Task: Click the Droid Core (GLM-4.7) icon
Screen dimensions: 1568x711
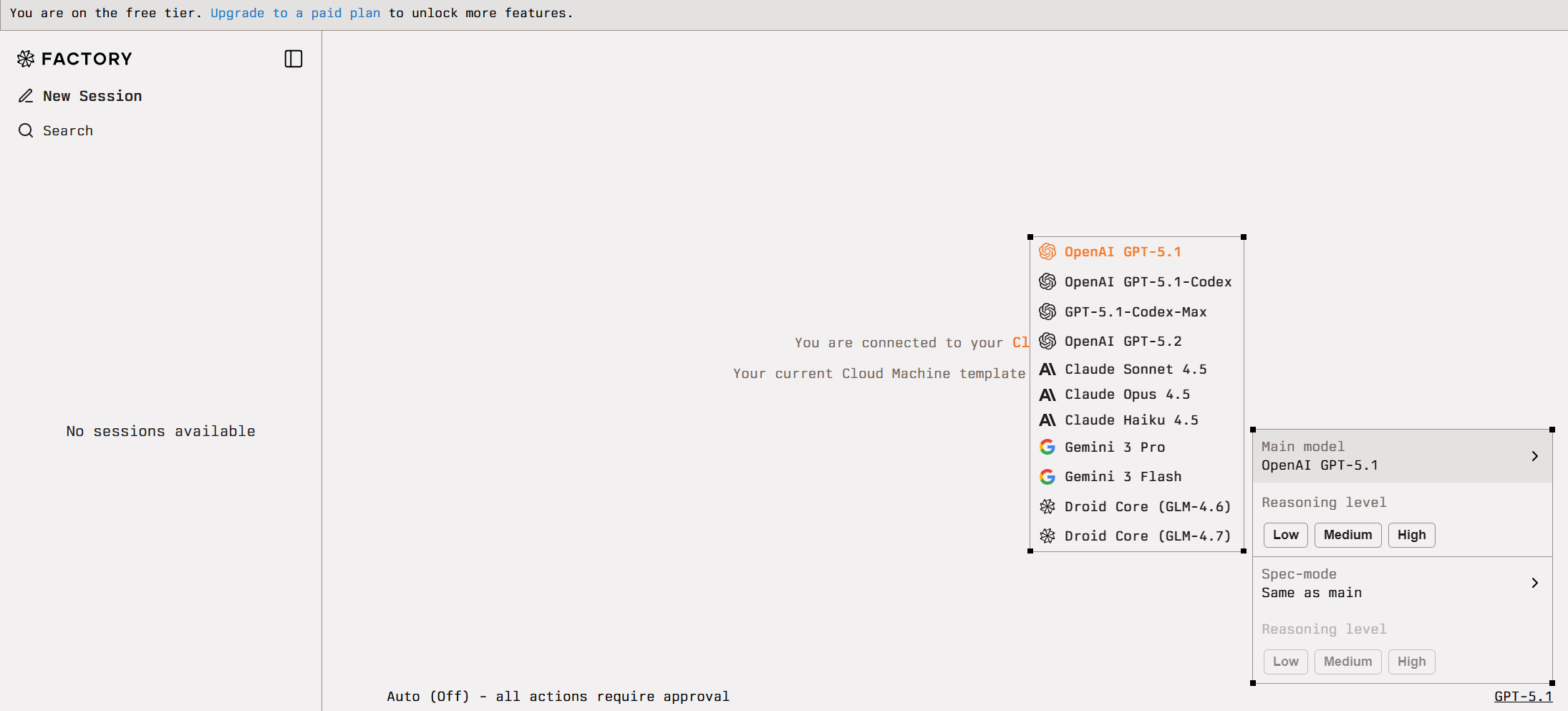Action: coord(1047,536)
